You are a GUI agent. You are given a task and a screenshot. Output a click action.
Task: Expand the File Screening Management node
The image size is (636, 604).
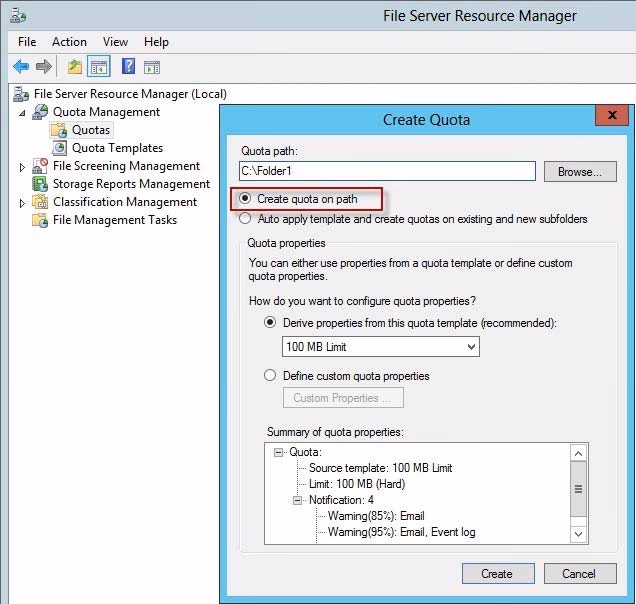pos(22,167)
